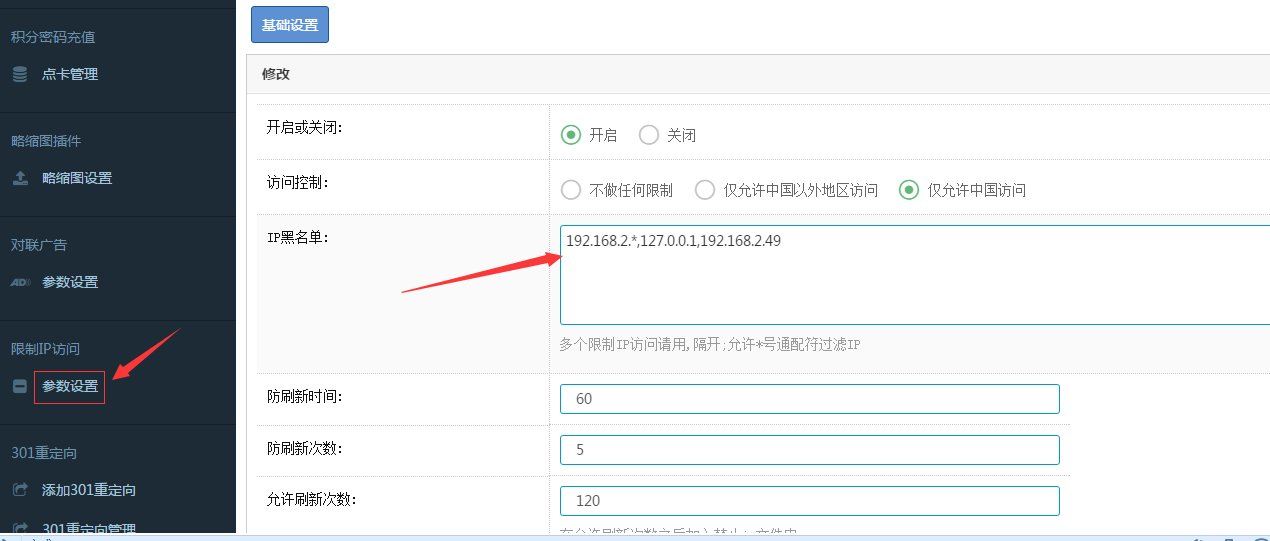Select the 仅允许中国访问 radio option

909,190
